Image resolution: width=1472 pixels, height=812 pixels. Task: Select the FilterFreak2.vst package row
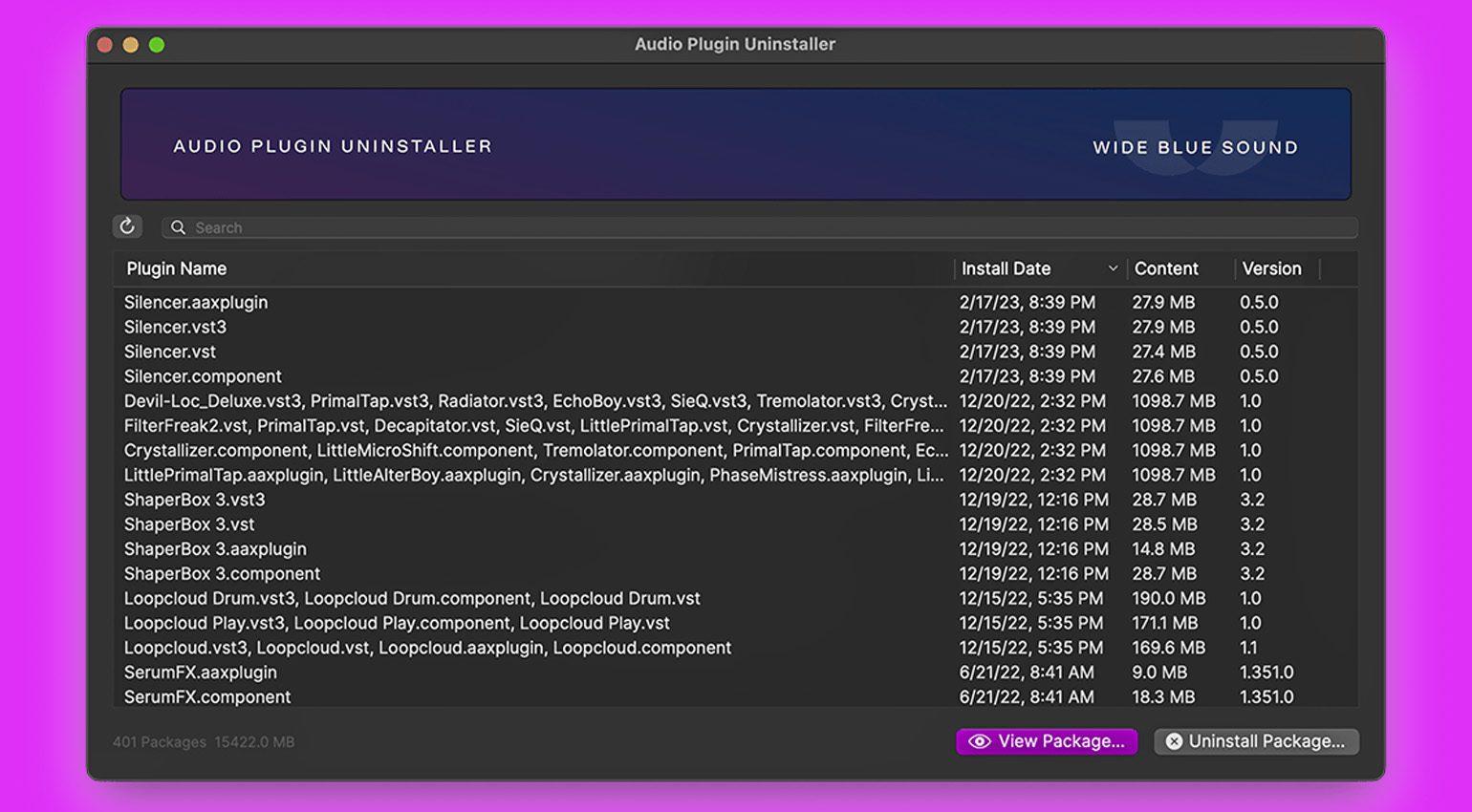coord(735,426)
